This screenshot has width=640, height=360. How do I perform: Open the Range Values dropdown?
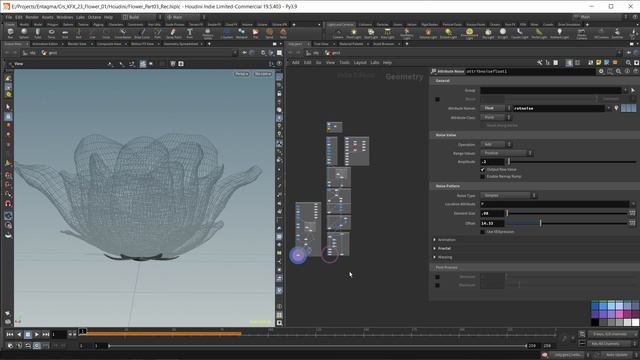[x=507, y=153]
